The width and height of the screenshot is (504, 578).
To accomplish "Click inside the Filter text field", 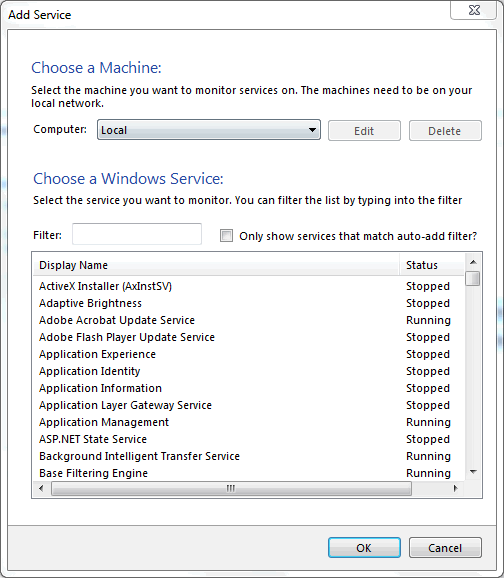I will click(137, 234).
